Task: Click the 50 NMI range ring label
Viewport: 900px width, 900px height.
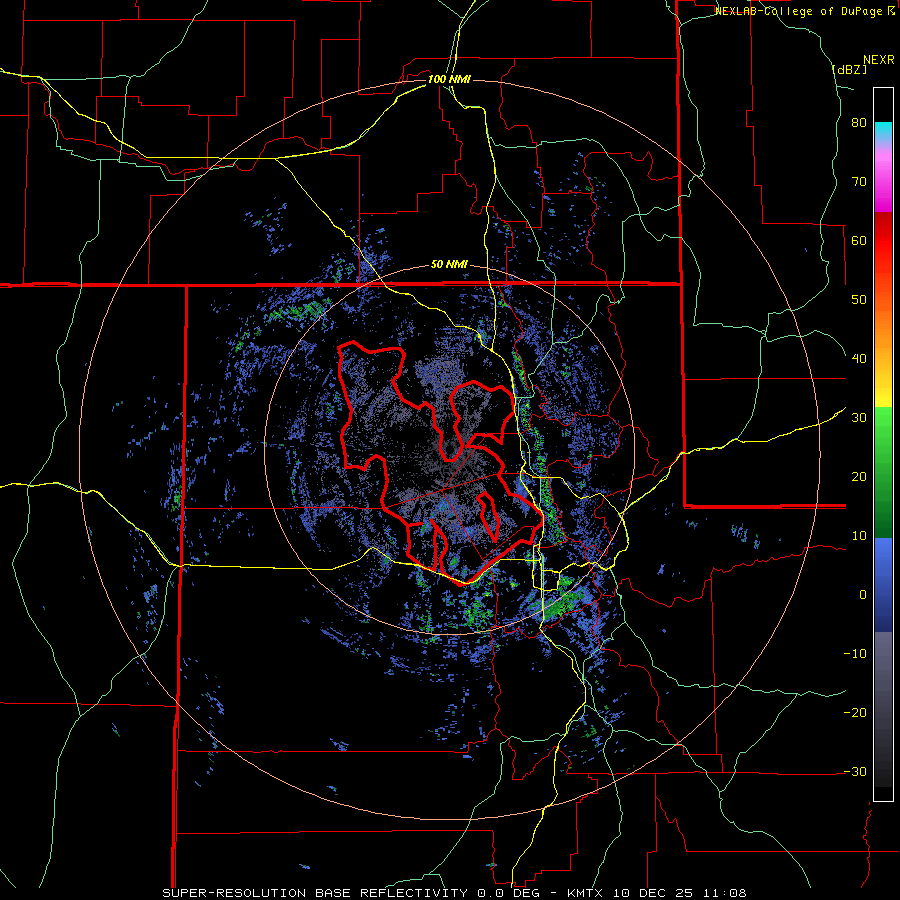Action: [x=449, y=265]
